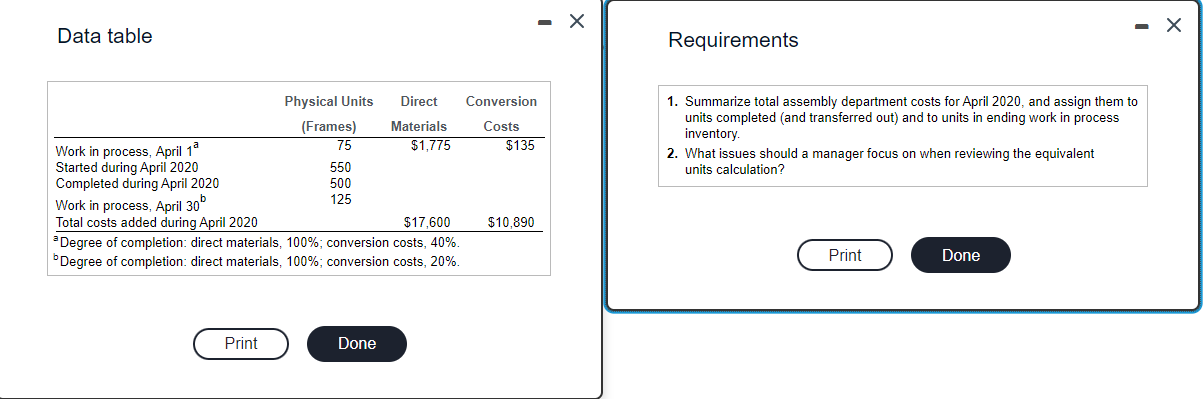Select the $135 conversion costs value
Image resolution: width=1204 pixels, height=399 pixels.
[x=520, y=146]
